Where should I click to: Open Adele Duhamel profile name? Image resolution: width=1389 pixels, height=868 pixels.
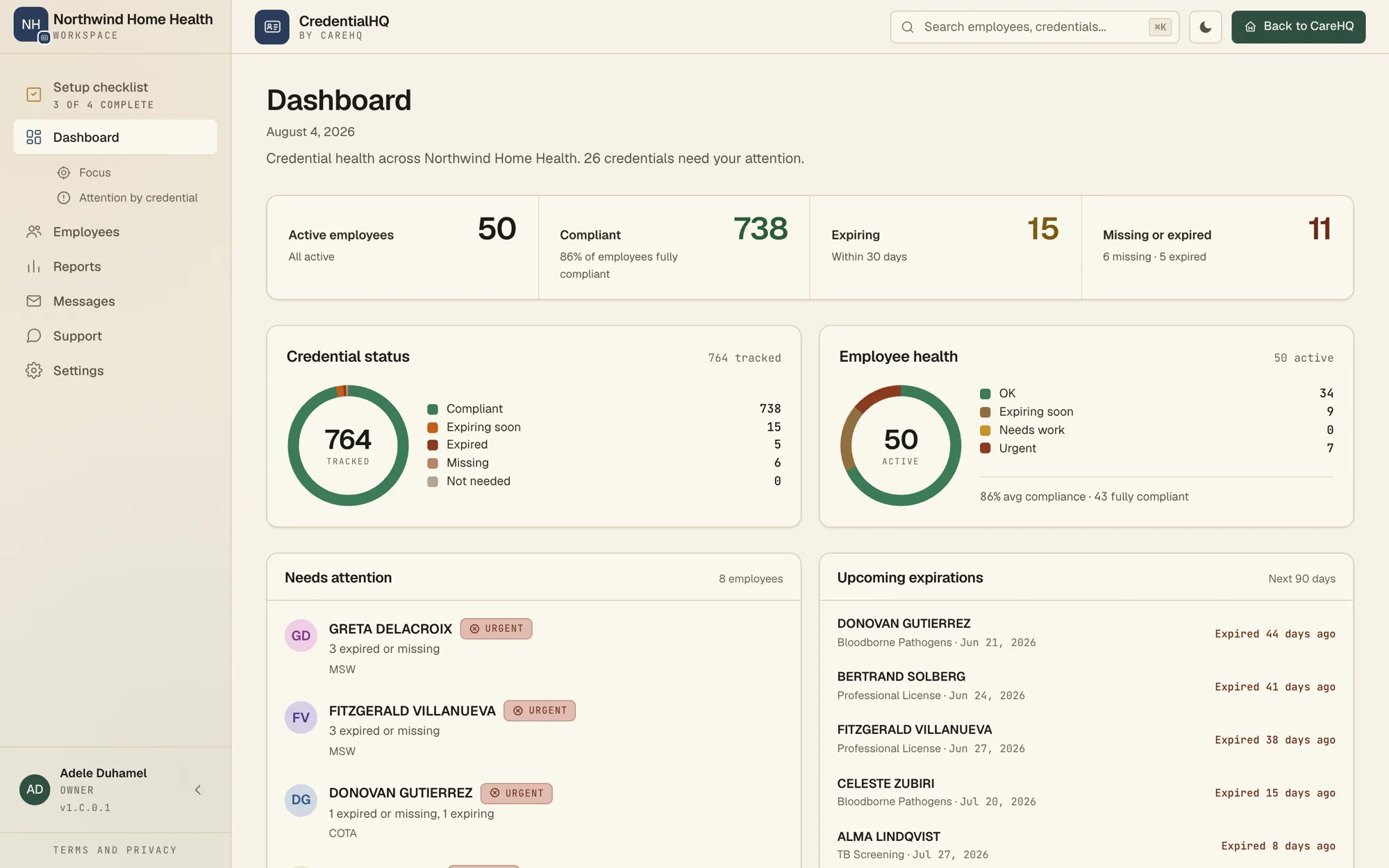[x=103, y=773]
